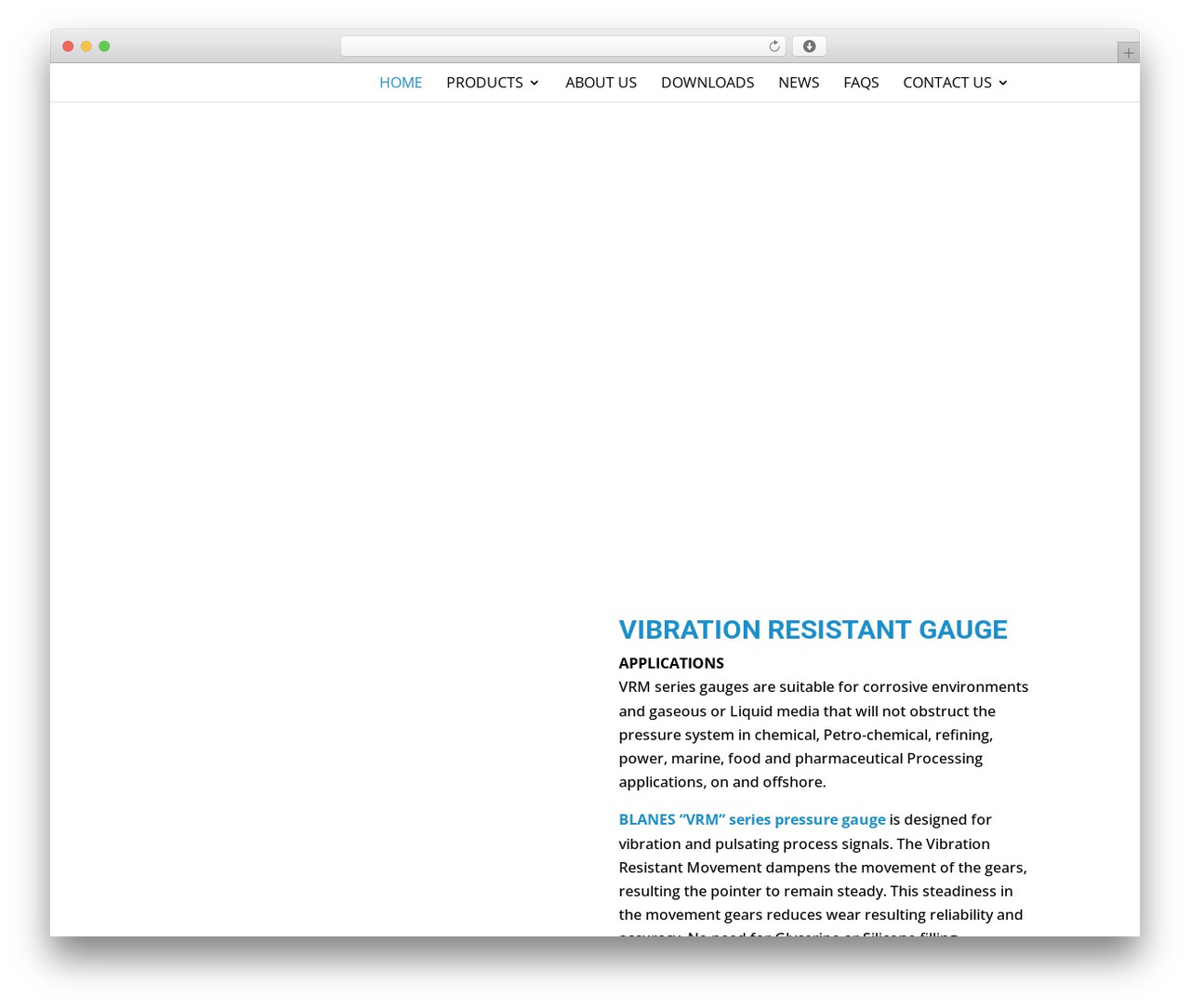This screenshot has width=1190, height=1008.
Task: Select the Vibration Resistant Gauge heading
Action: tap(813, 630)
